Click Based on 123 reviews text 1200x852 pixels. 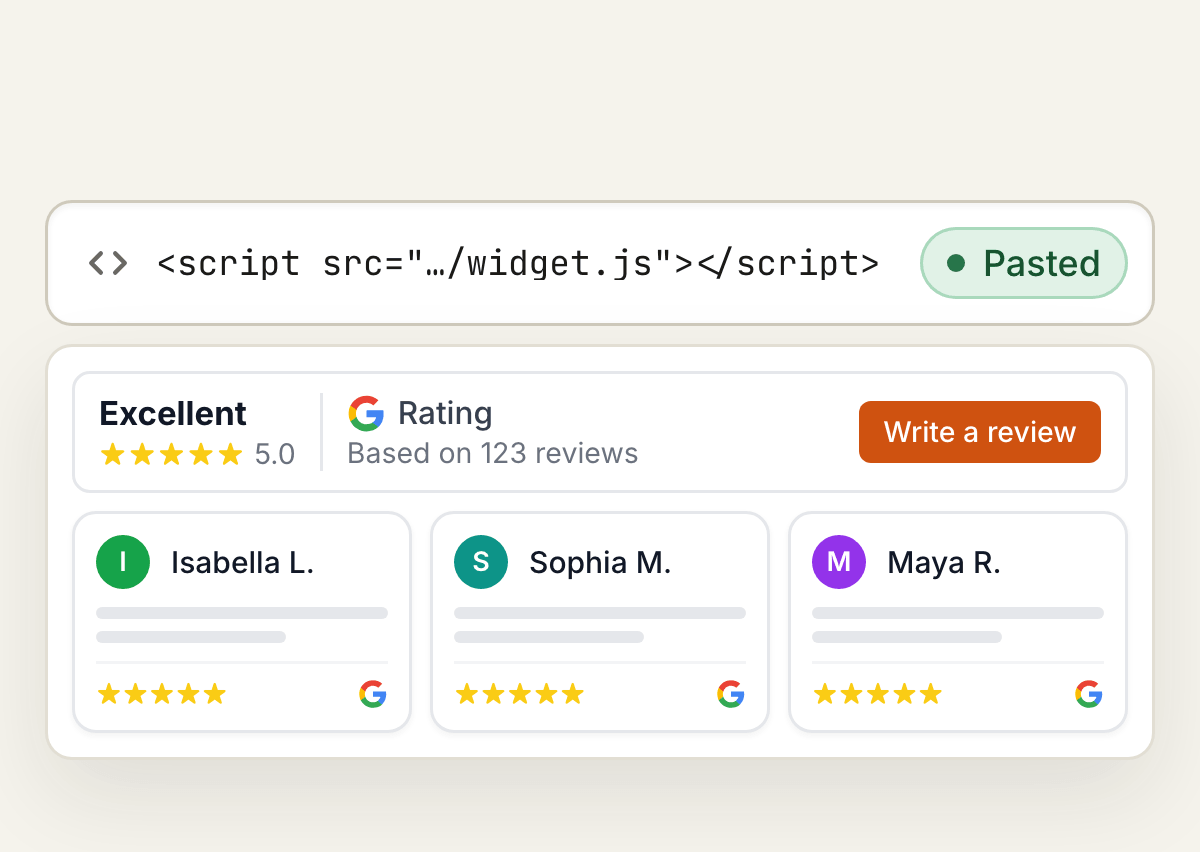coord(492,453)
